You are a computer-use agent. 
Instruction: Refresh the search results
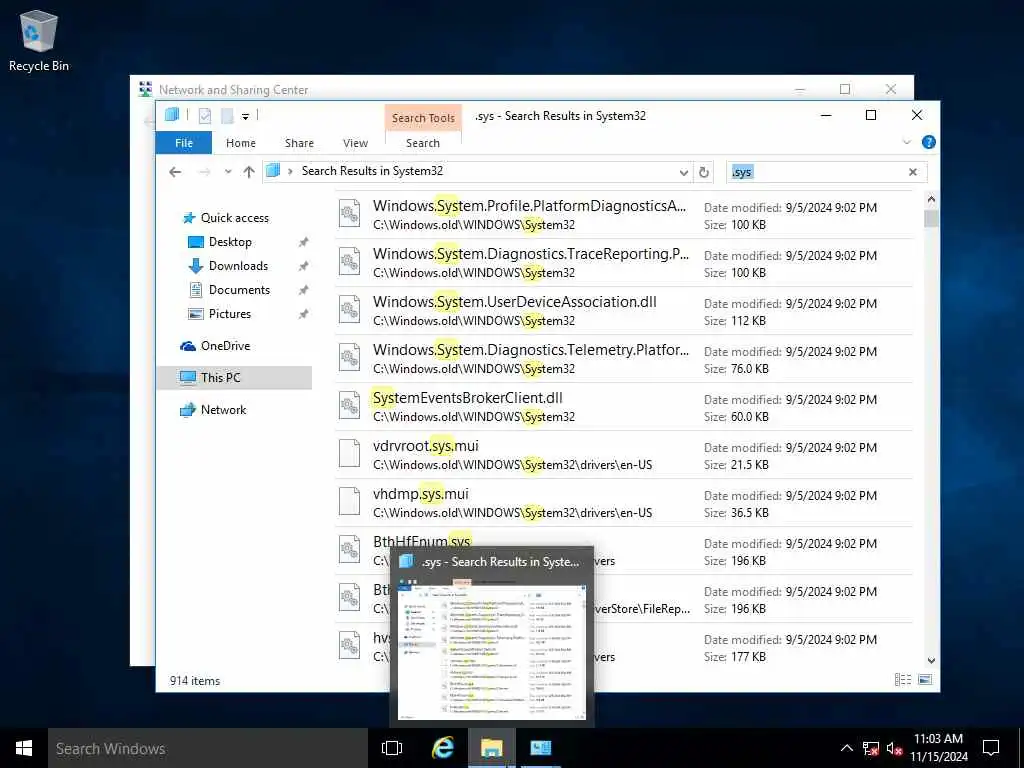point(703,172)
